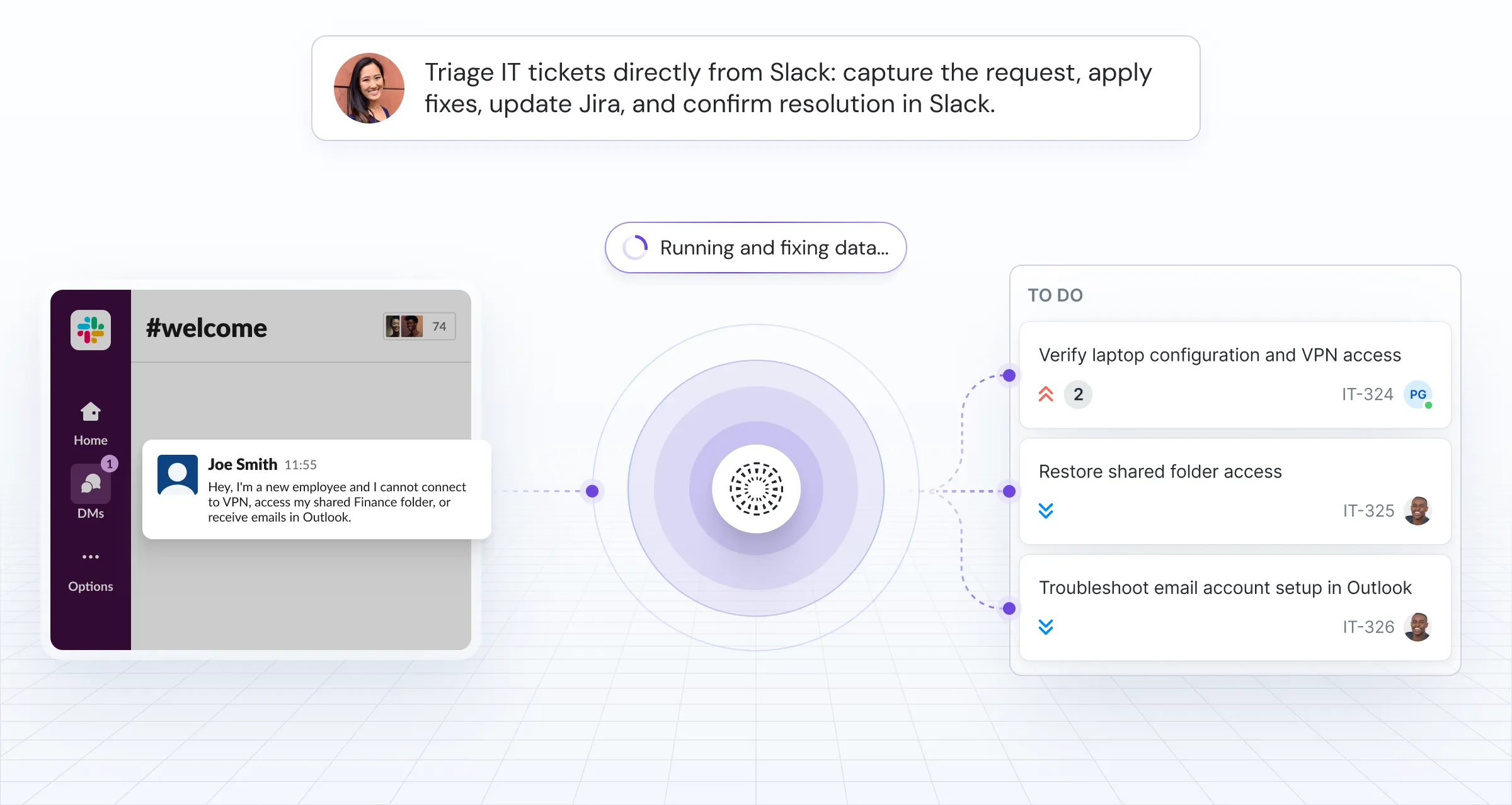Click the woman's profile photo in prompt
The width and height of the screenshot is (1512, 805).
369,88
